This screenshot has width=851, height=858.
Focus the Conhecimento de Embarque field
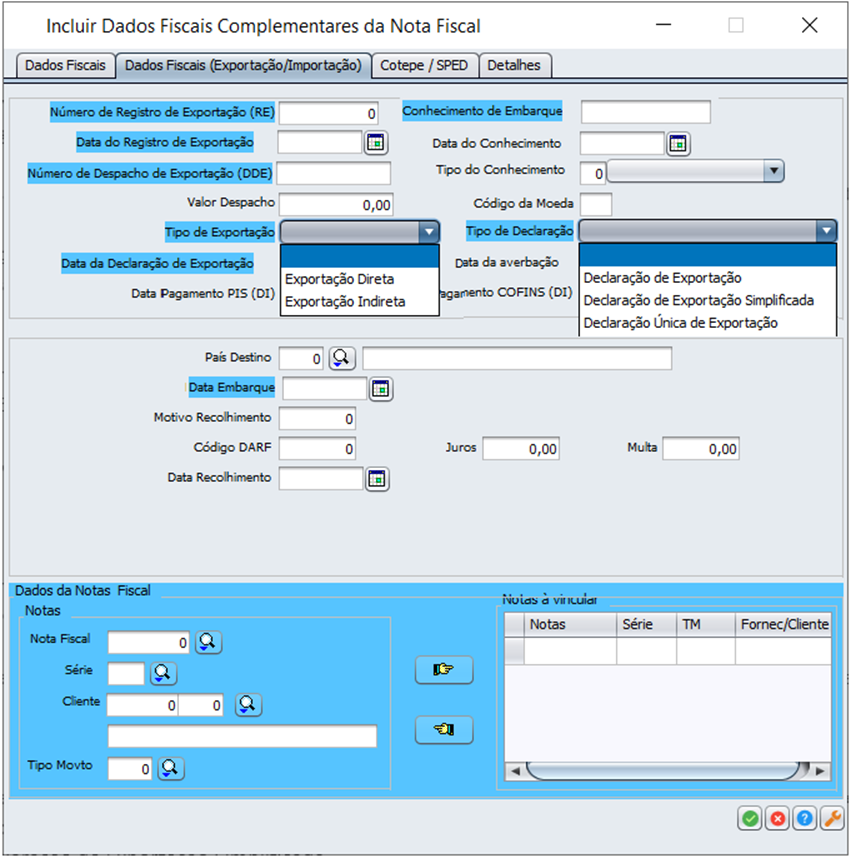pos(646,112)
